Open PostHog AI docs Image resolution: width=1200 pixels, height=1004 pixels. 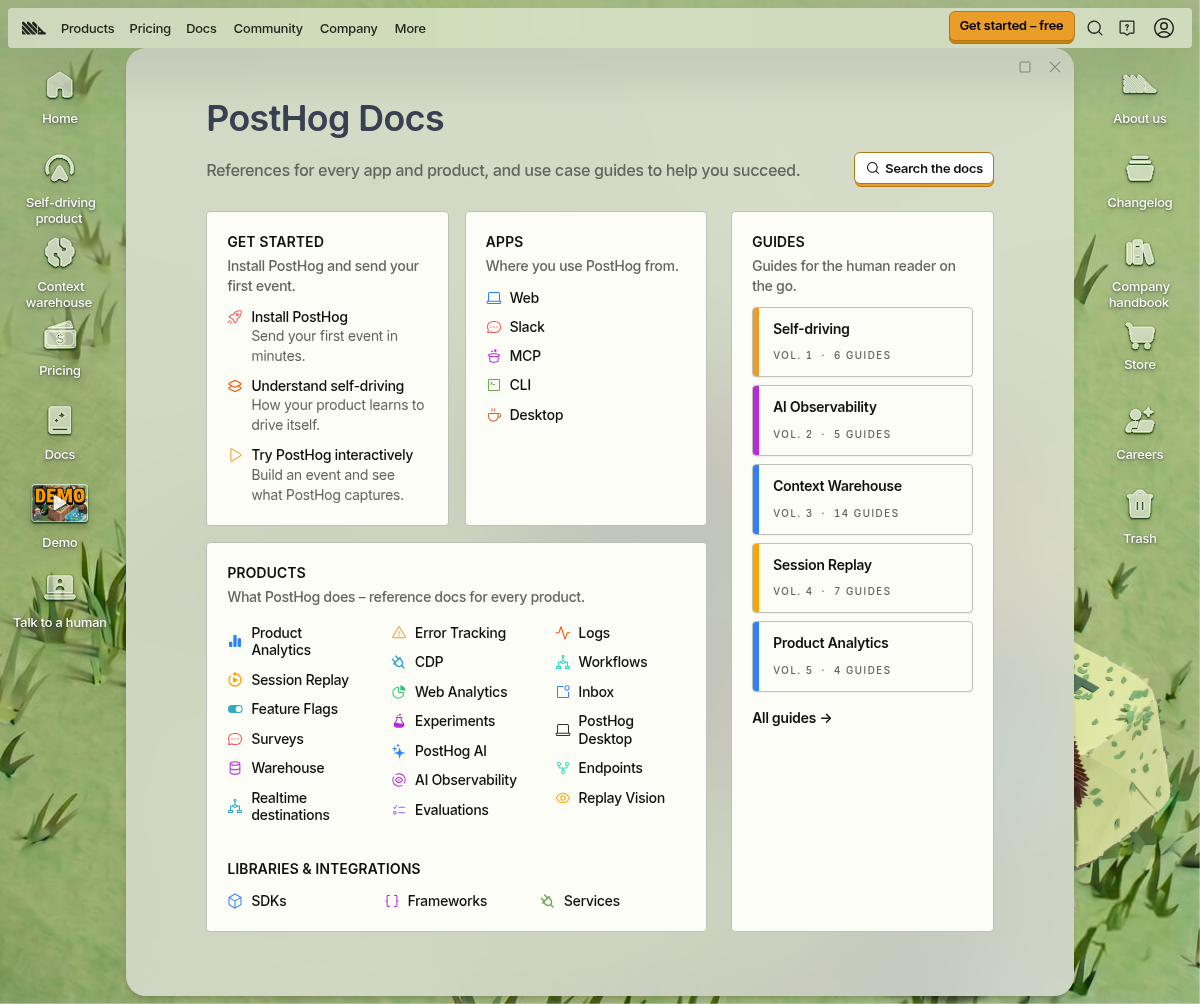(x=439, y=751)
